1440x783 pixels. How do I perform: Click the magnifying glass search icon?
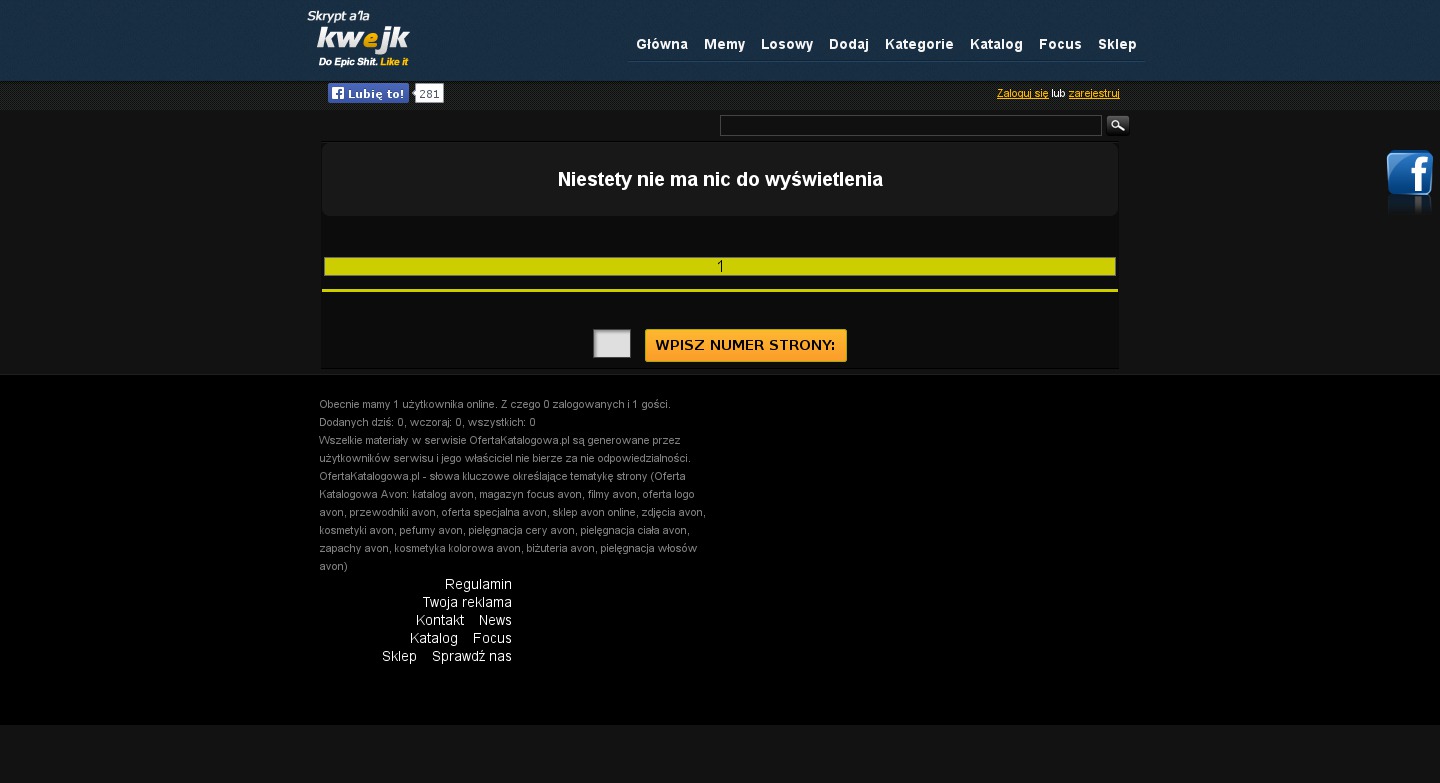click(x=1118, y=125)
